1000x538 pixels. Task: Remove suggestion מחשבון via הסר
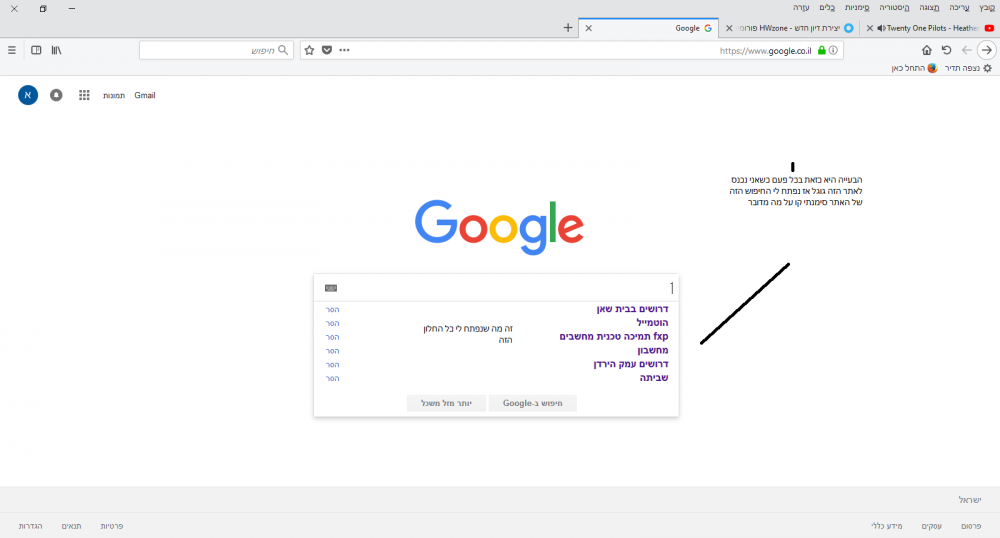[332, 351]
